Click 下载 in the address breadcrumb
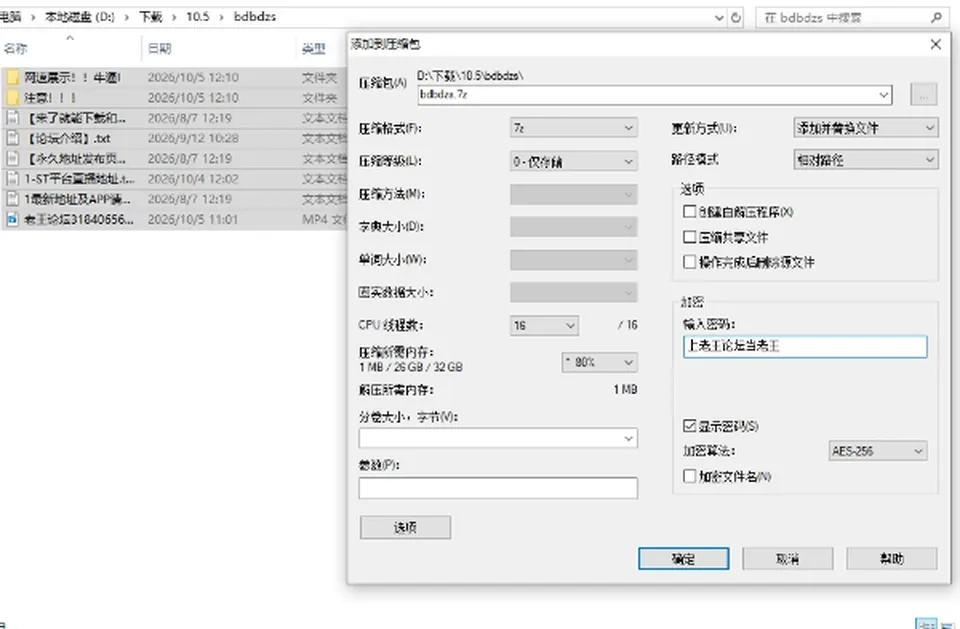This screenshot has height=629, width=960. pos(150,17)
